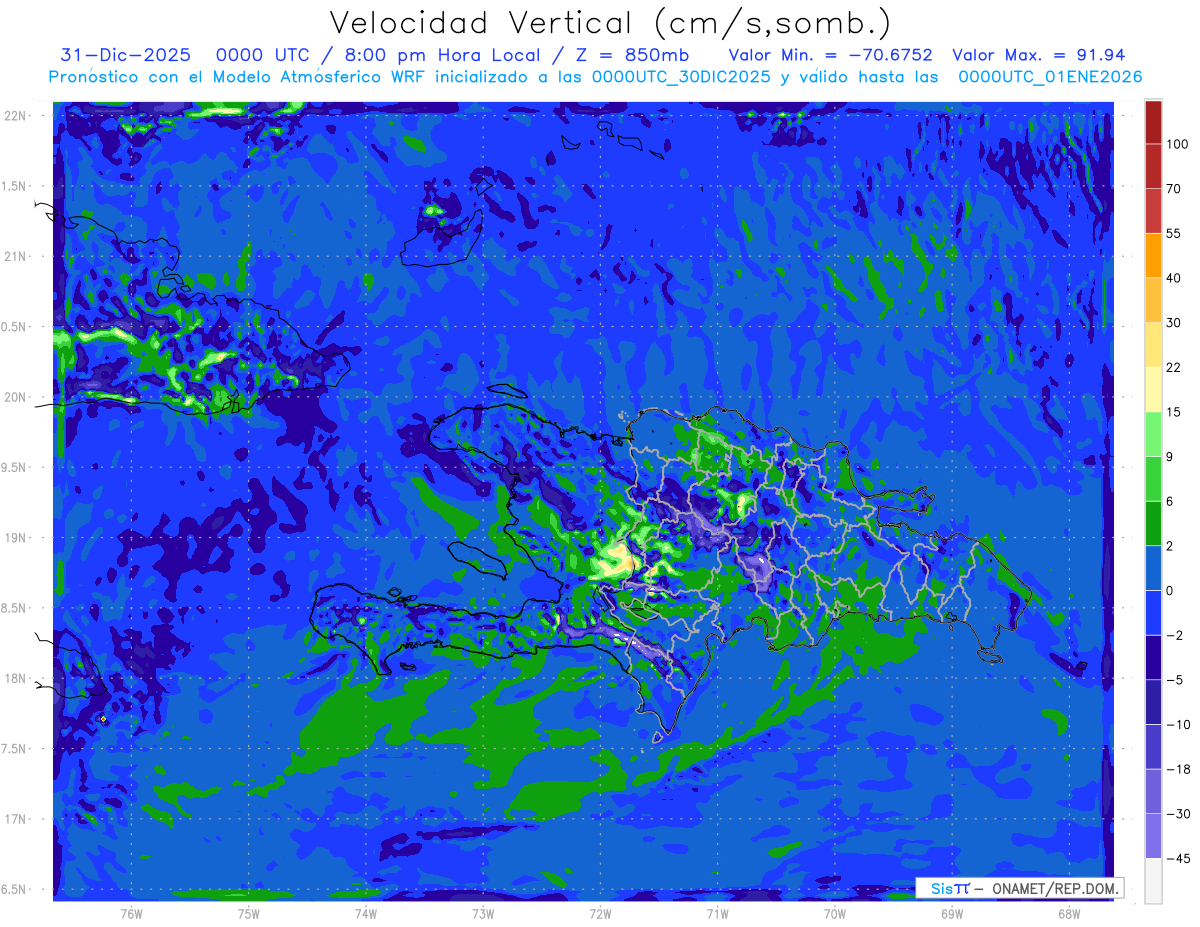Click the latitude label "22N"
The image size is (1200, 927).
16,116
